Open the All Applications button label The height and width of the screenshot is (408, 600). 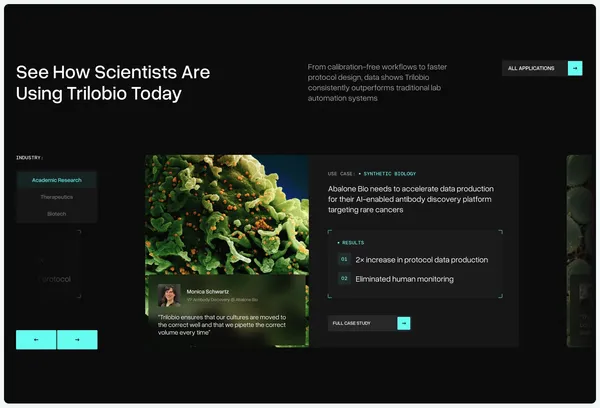coord(531,68)
